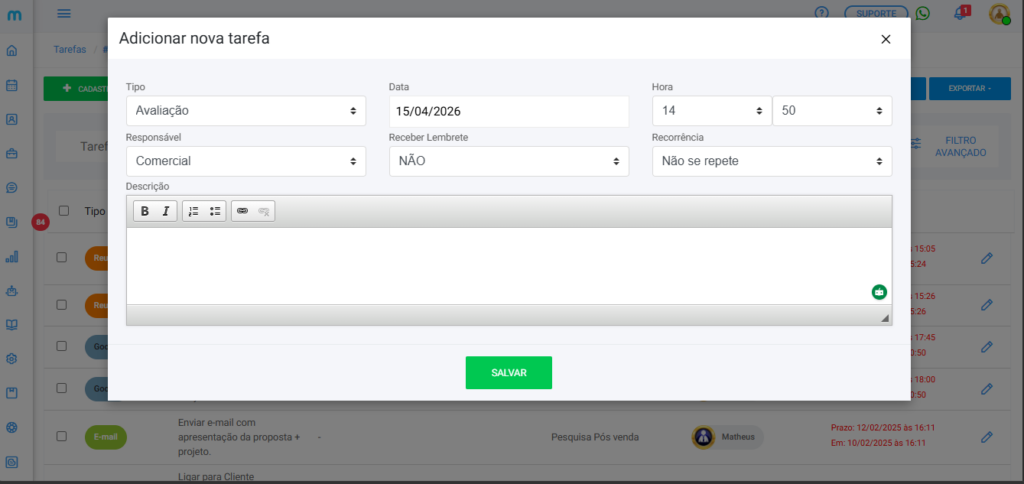Viewport: 1024px width, 484px height.
Task: Expand the Responsável dropdown showing Comercial
Action: (x=246, y=161)
